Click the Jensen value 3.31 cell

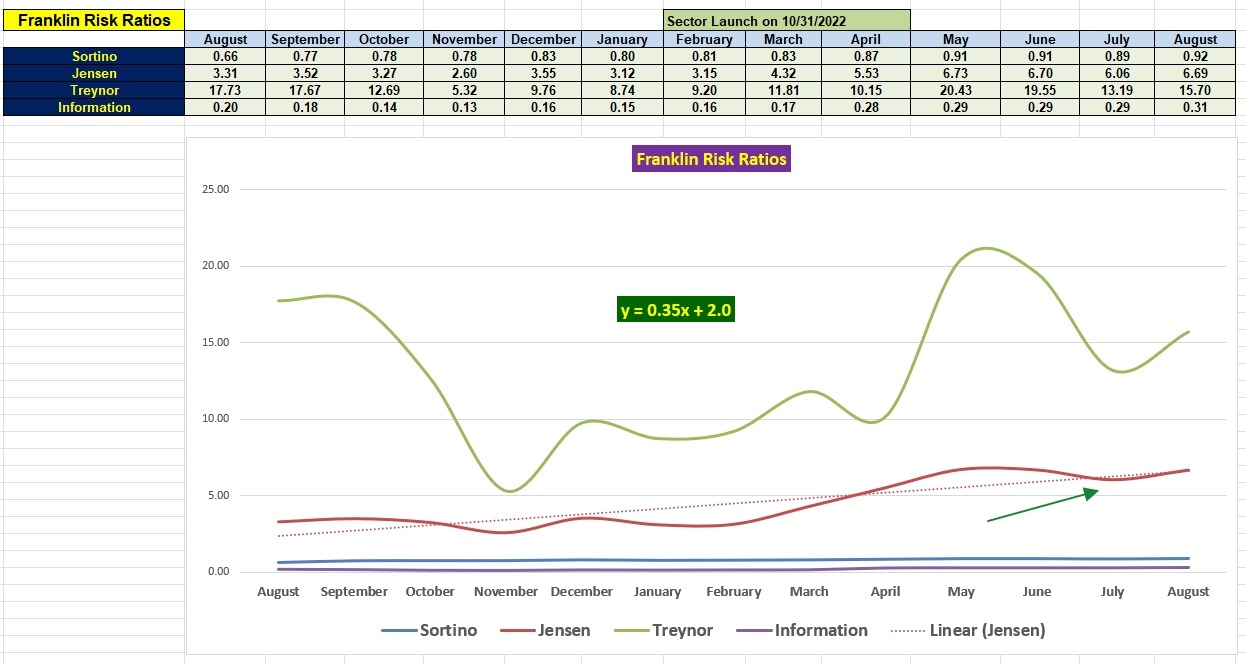[226, 73]
